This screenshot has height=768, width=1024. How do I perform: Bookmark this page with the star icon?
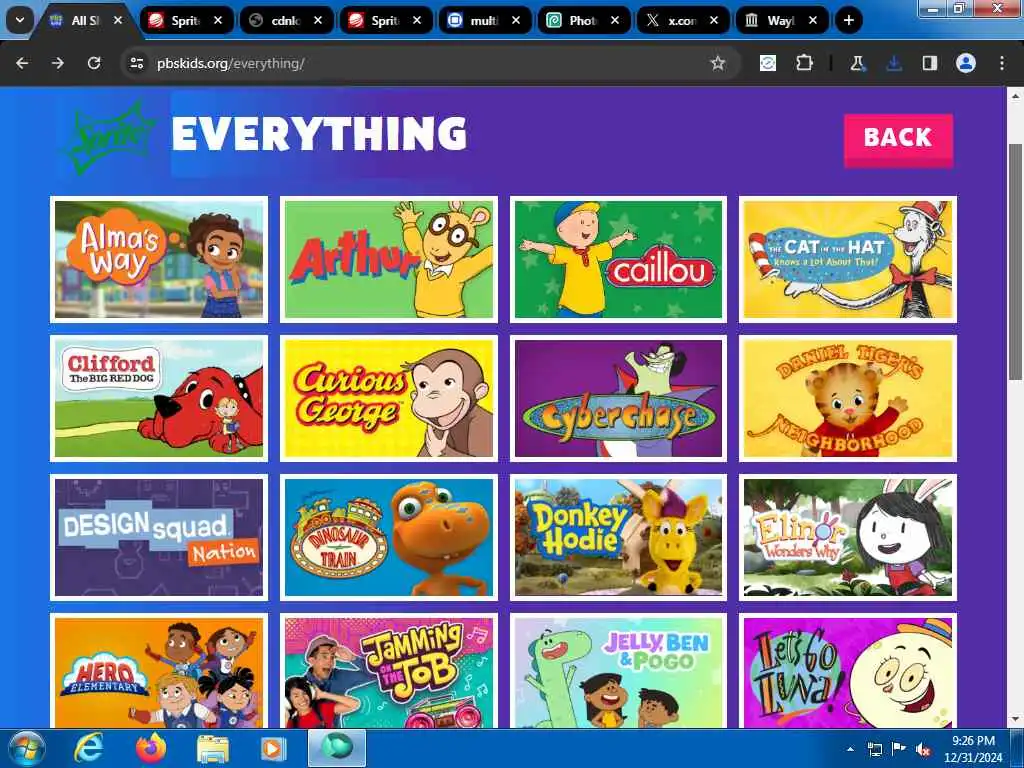[x=718, y=63]
